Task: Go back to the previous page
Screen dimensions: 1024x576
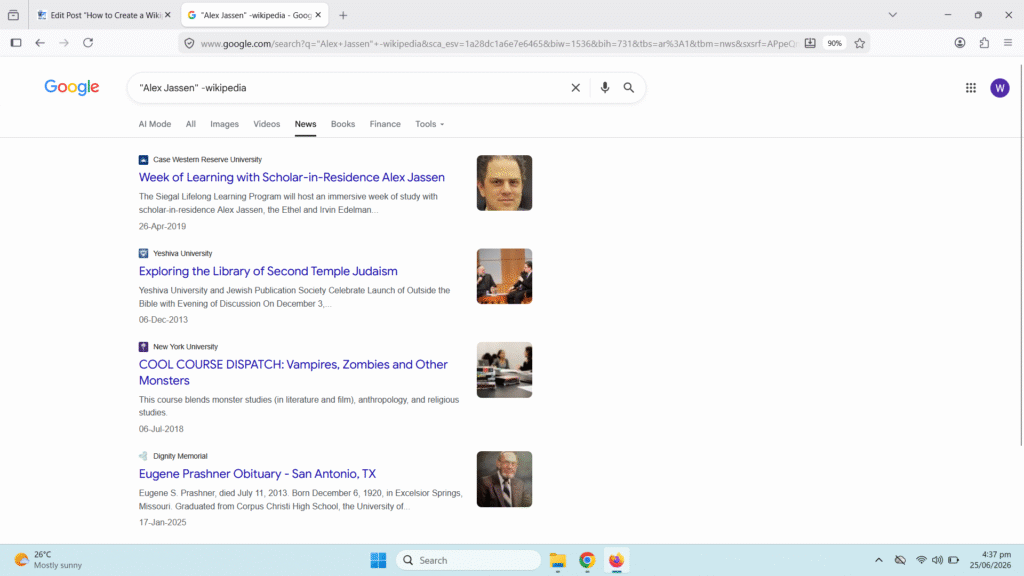Action: tap(40, 43)
